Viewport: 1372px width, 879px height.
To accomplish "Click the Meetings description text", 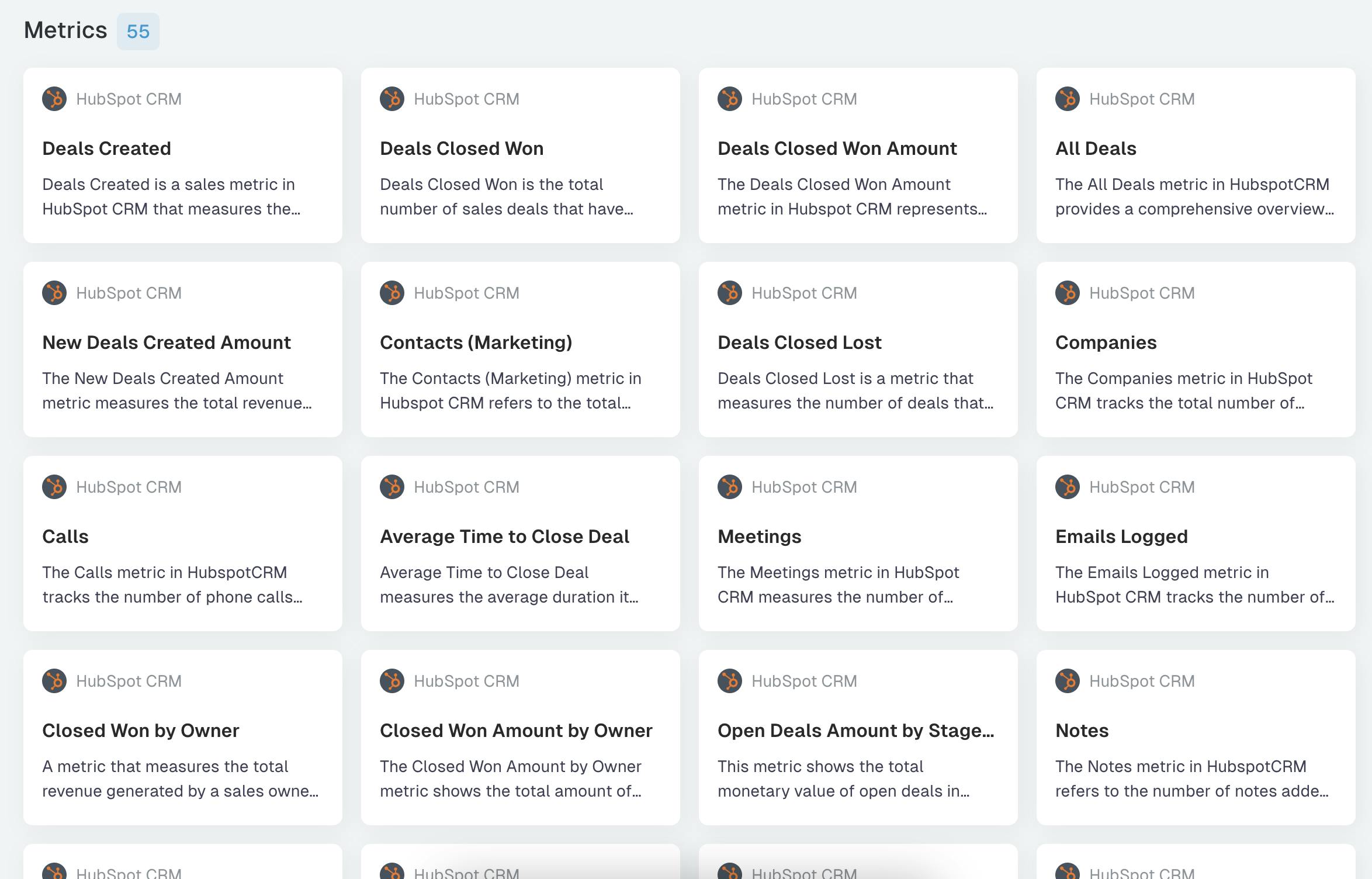I will pos(839,584).
